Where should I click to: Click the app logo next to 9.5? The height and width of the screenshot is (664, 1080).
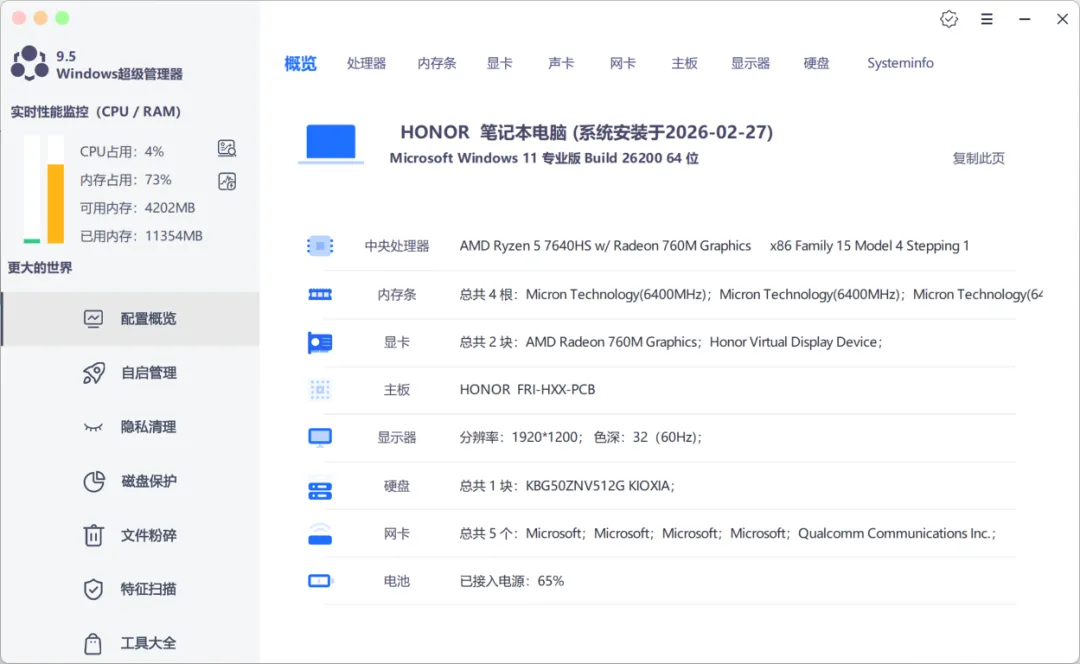click(30, 63)
